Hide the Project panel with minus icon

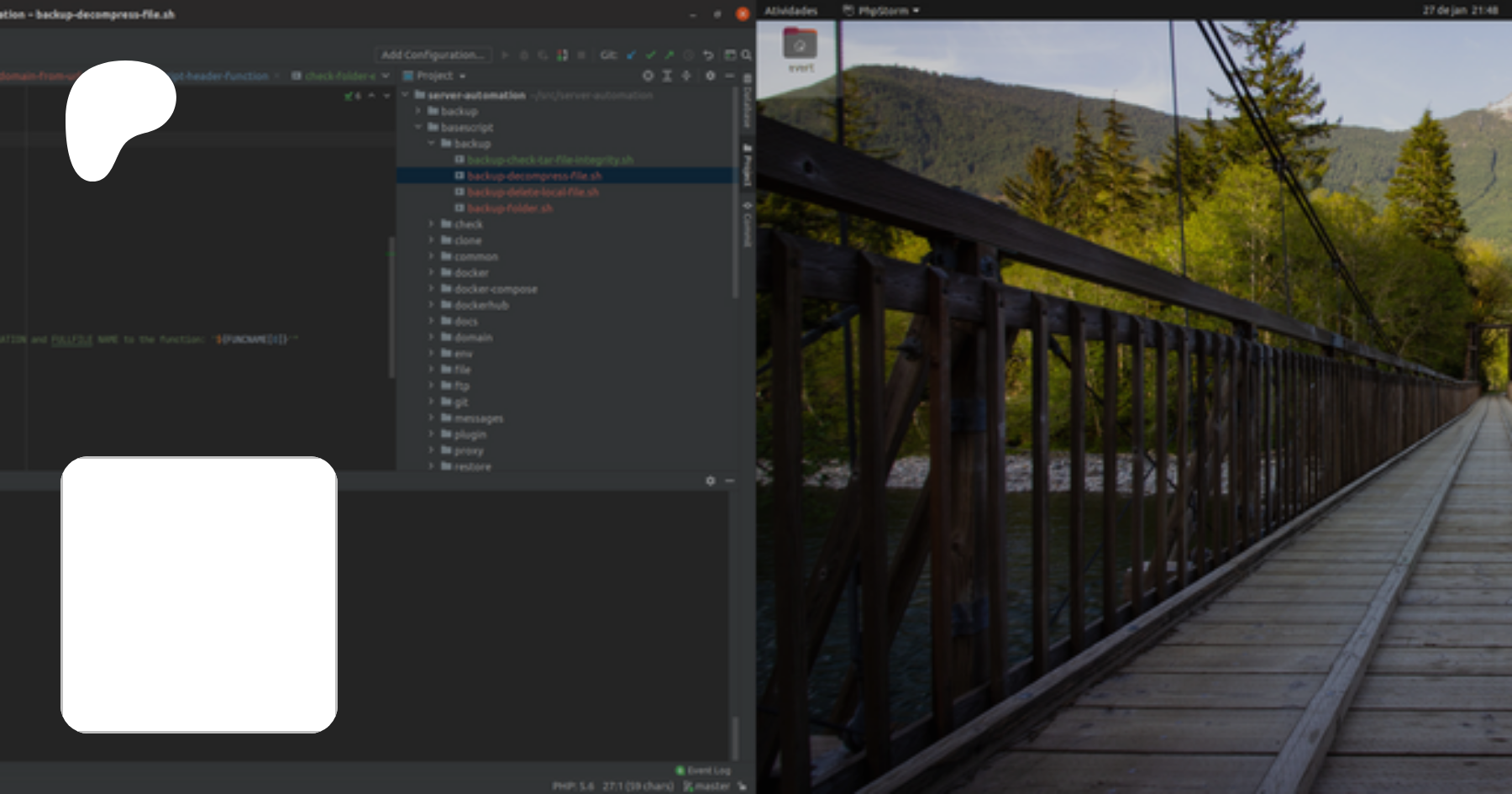729,76
